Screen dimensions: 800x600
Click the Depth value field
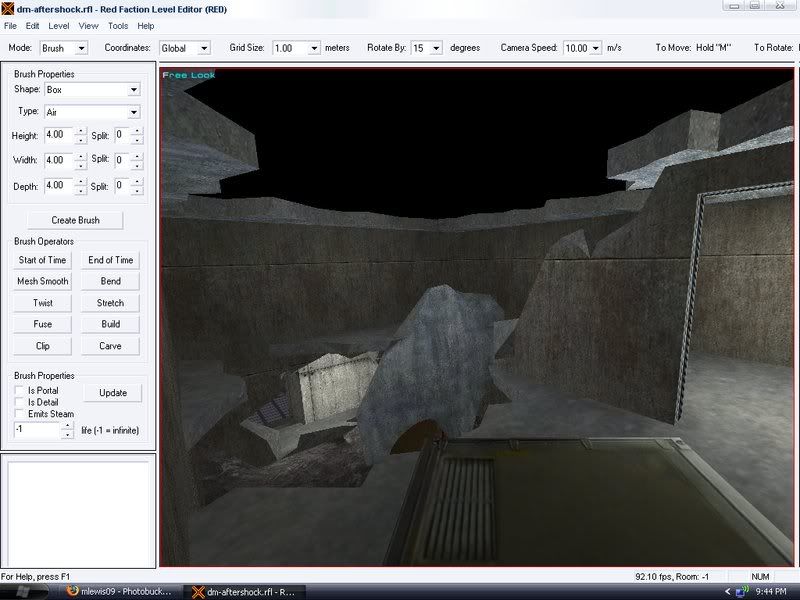(x=59, y=186)
